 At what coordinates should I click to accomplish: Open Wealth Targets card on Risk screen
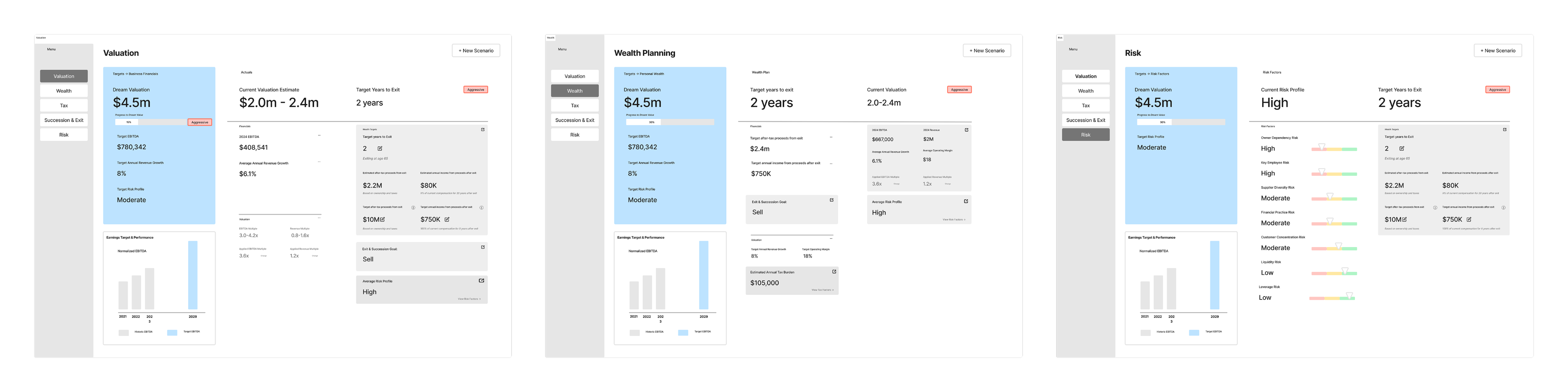click(x=1505, y=129)
